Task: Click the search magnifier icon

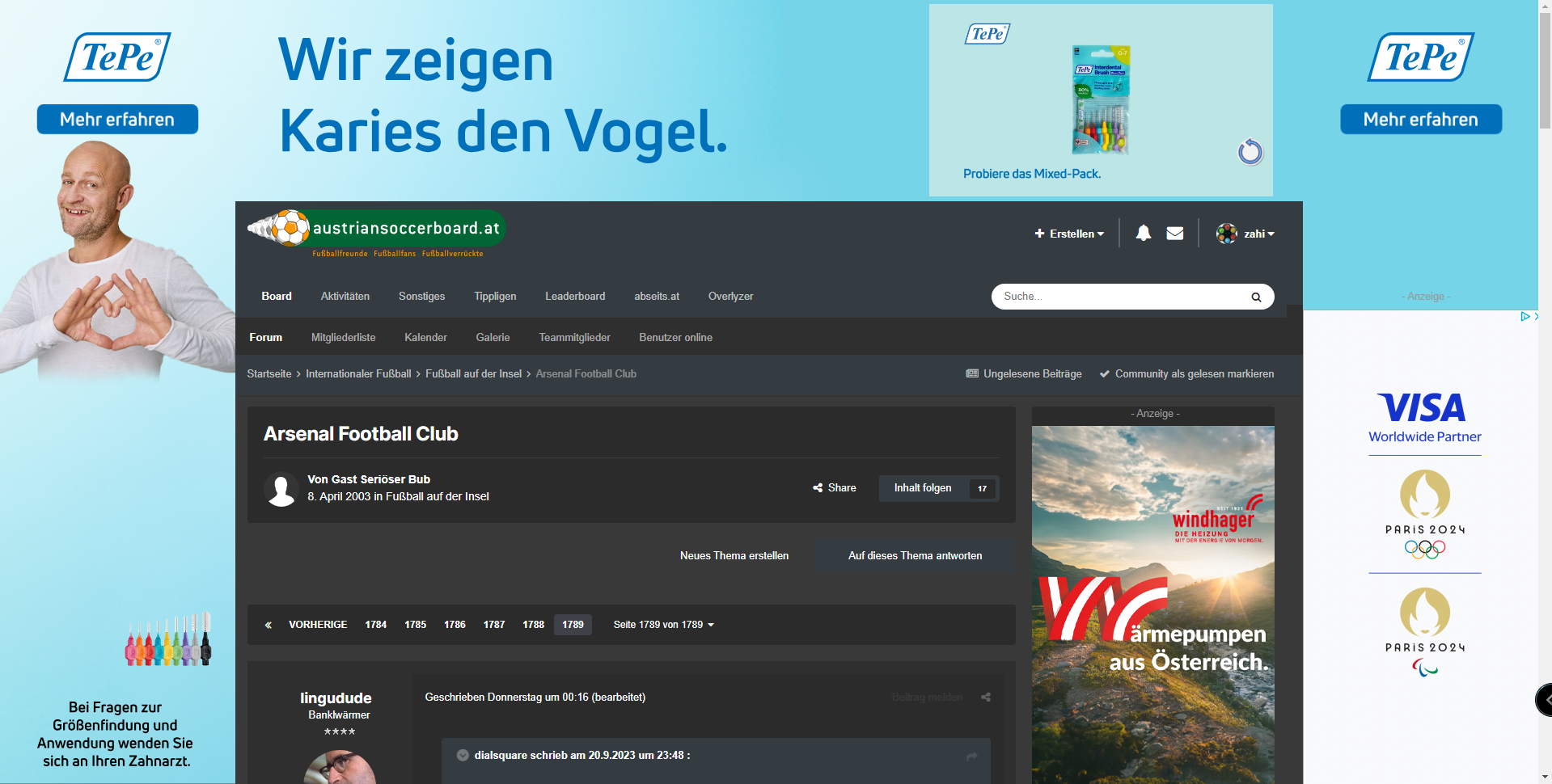Action: tap(1256, 297)
